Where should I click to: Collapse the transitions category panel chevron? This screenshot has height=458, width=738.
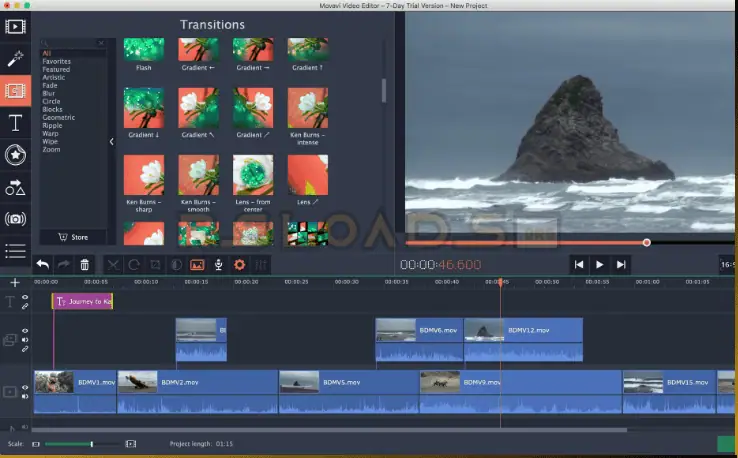tap(112, 141)
